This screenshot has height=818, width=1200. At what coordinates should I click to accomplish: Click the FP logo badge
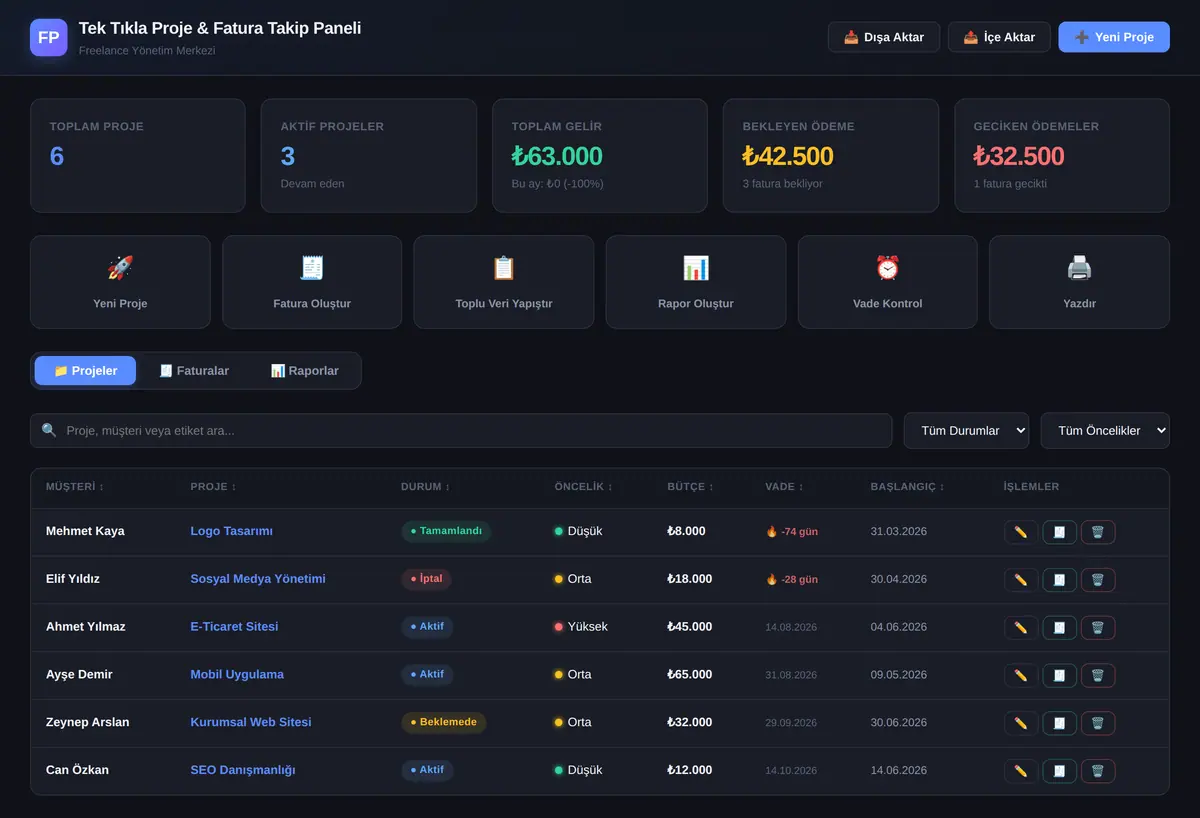(x=49, y=38)
